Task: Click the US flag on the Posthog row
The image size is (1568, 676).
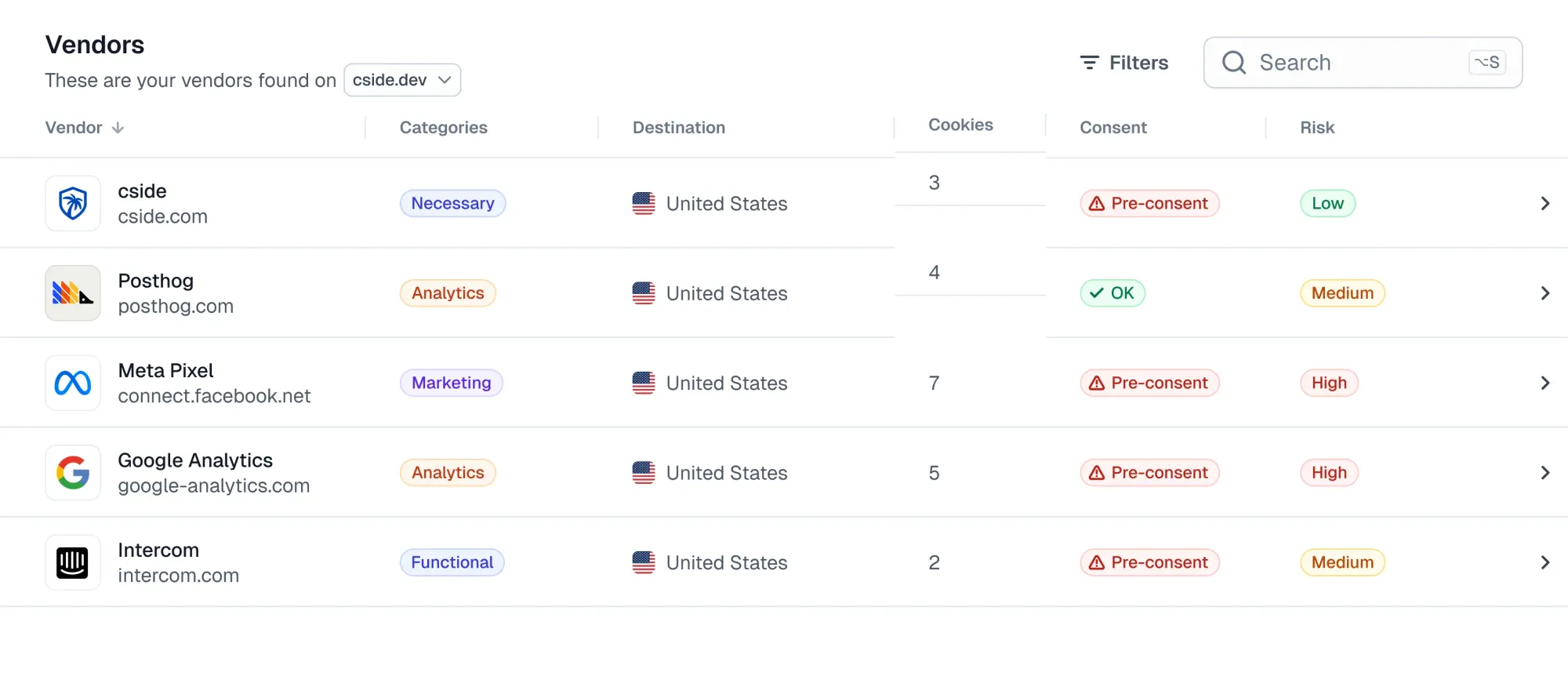Action: pyautogui.click(x=644, y=293)
